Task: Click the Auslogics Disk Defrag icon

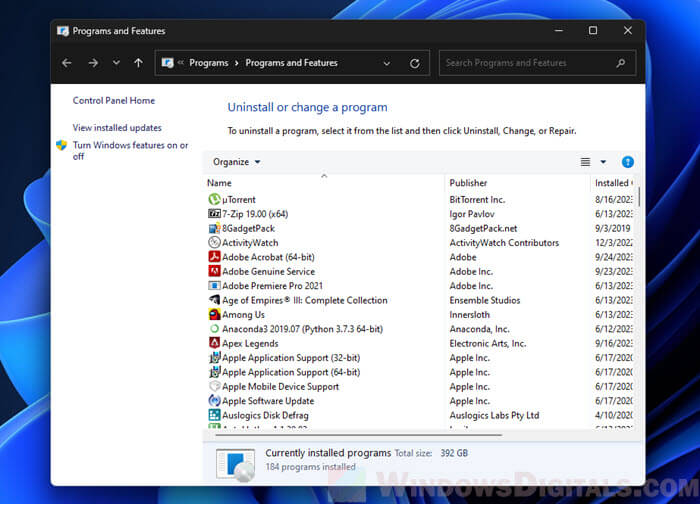Action: coord(214,415)
